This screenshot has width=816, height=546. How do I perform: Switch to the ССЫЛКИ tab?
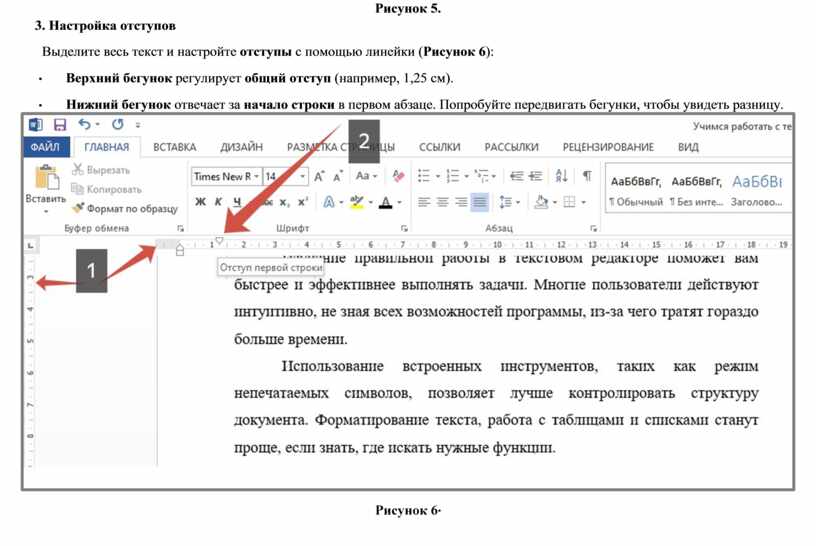click(440, 147)
